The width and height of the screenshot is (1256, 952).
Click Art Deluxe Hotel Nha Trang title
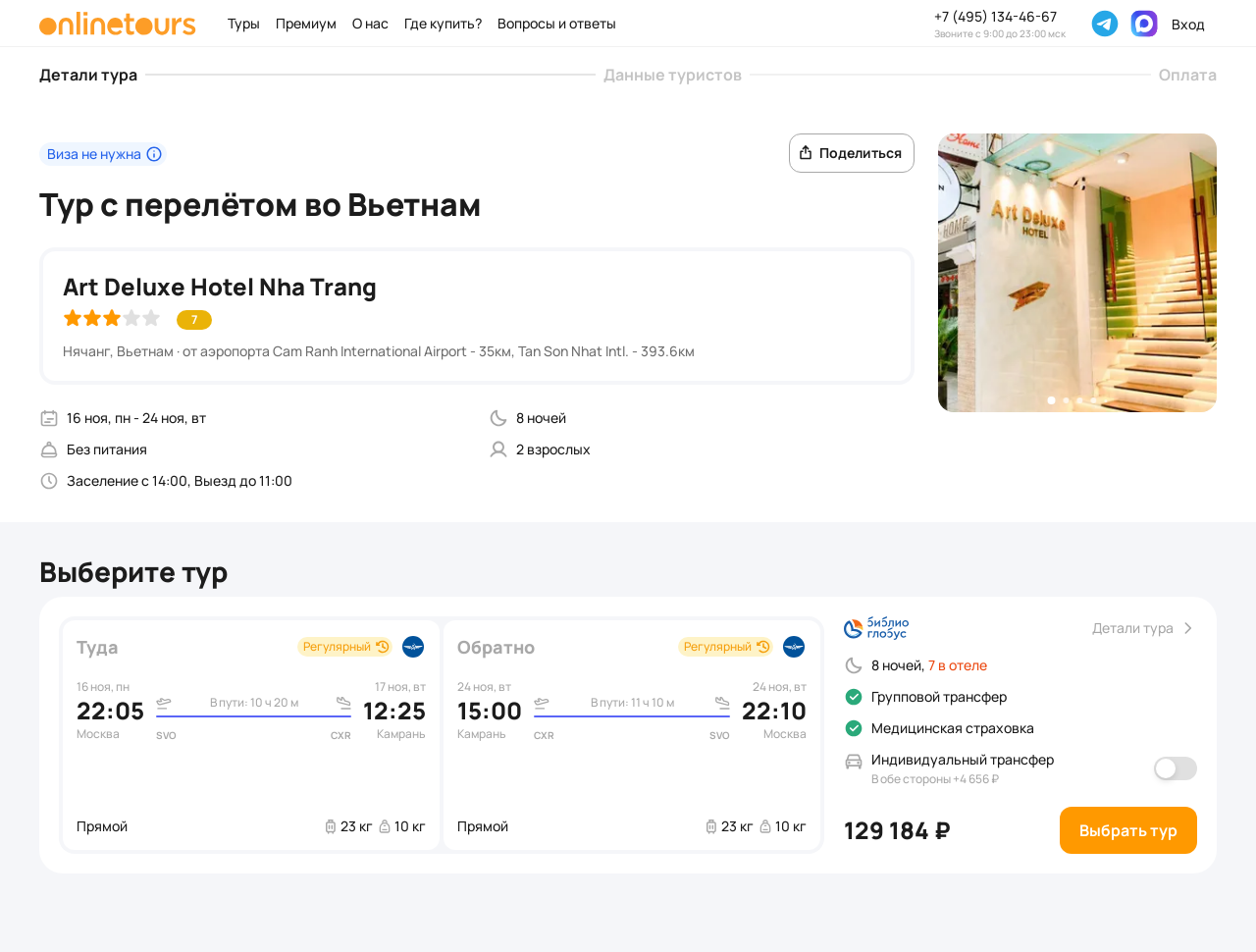[220, 287]
